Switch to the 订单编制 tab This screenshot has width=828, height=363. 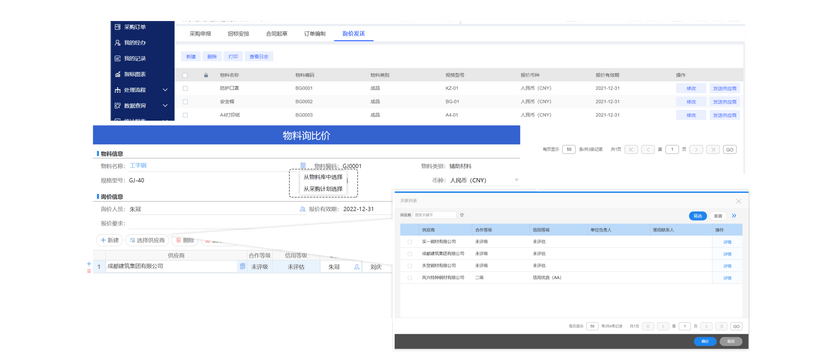pyautogui.click(x=315, y=33)
